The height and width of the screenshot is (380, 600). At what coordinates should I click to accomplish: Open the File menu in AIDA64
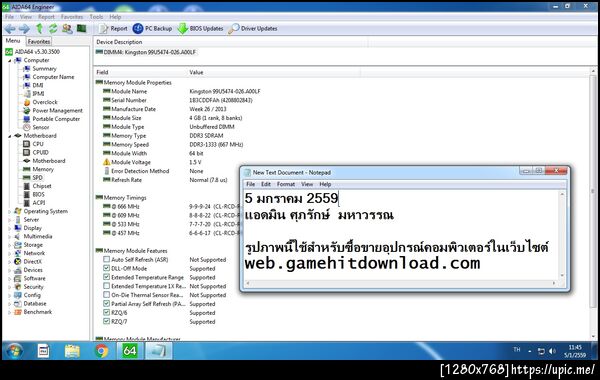[x=10, y=17]
